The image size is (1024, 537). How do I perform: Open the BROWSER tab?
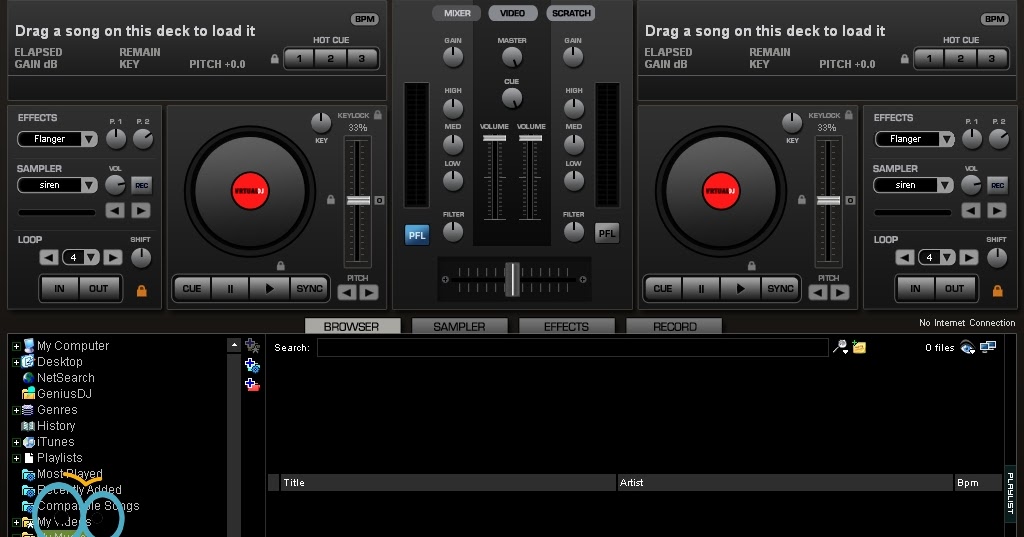(352, 326)
